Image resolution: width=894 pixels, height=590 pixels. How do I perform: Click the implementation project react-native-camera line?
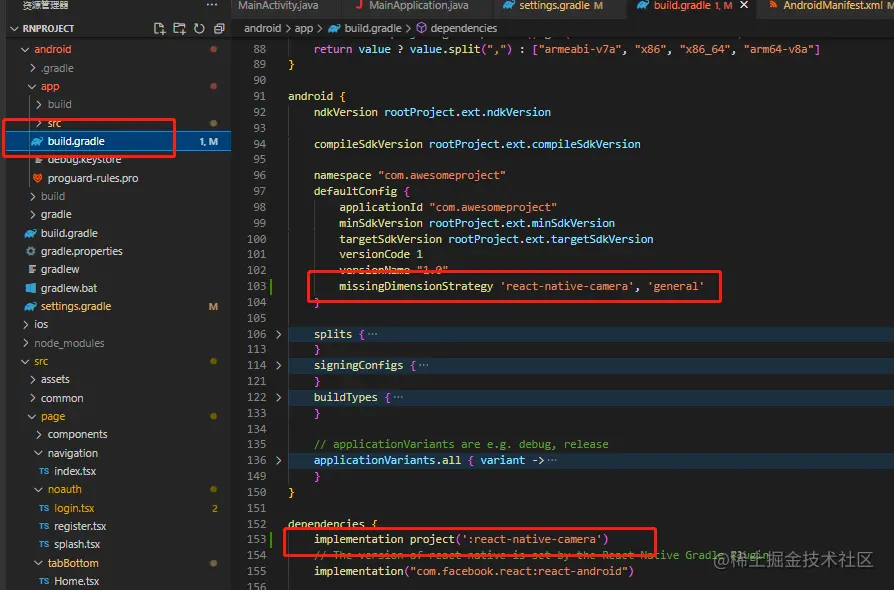coord(461,539)
